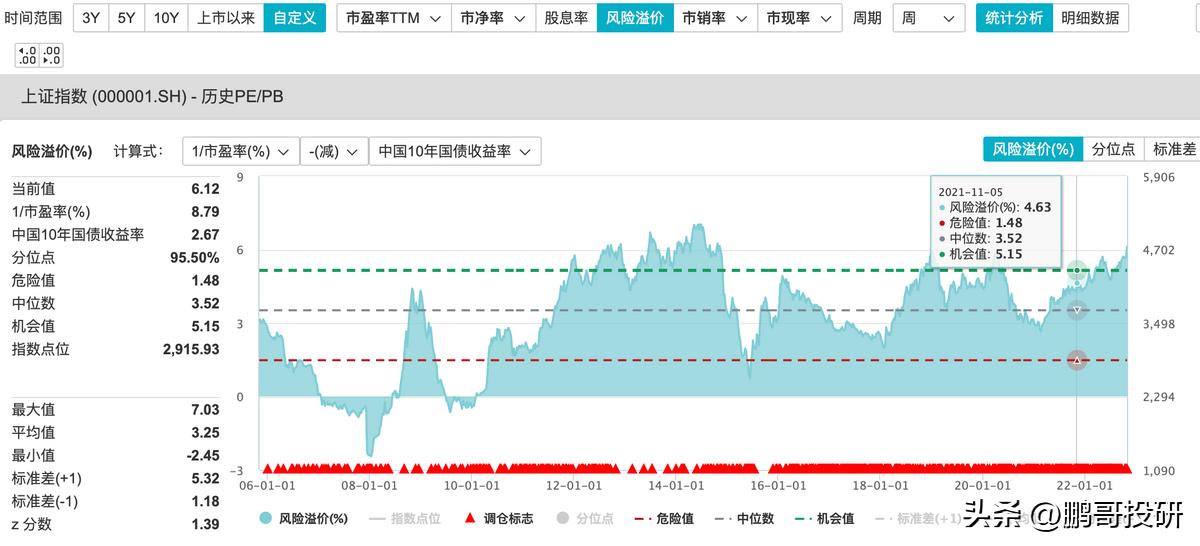The width and height of the screenshot is (1200, 546).
Task: Click the gray 中位数 marker on chart
Action: click(x=1077, y=310)
